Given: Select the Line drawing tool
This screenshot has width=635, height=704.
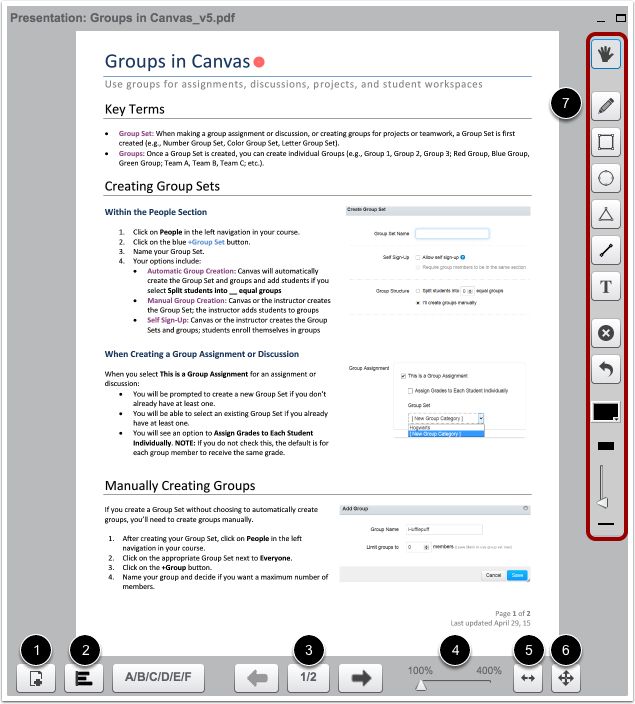Looking at the screenshot, I should (x=606, y=250).
